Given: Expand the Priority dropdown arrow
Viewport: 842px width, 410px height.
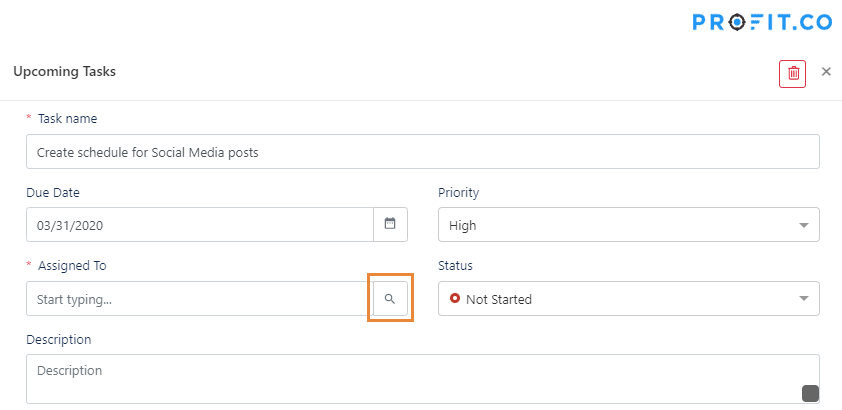Looking at the screenshot, I should coord(804,225).
